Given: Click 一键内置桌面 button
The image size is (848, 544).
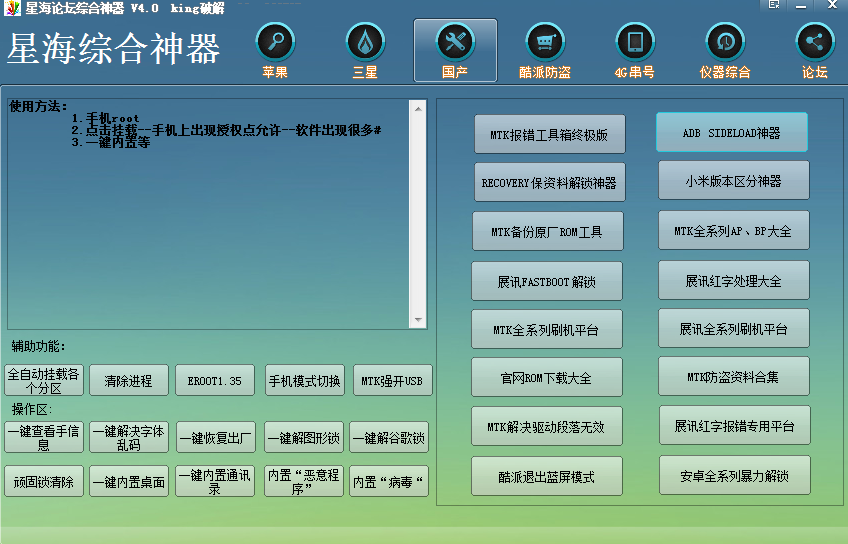Looking at the screenshot, I should (129, 481).
